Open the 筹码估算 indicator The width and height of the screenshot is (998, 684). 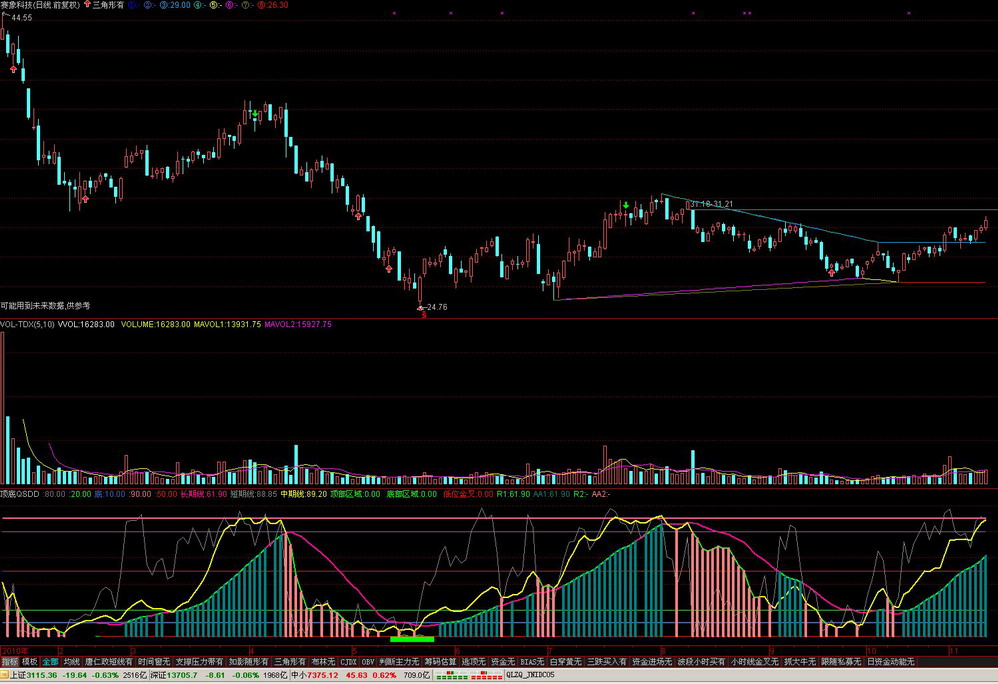439,662
